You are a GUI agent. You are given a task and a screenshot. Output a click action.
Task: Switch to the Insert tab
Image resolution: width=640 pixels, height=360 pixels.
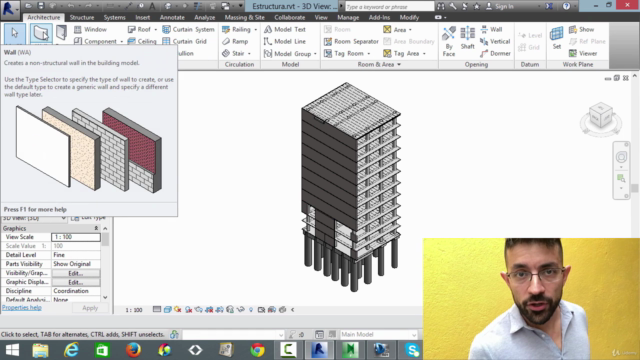pos(142,18)
